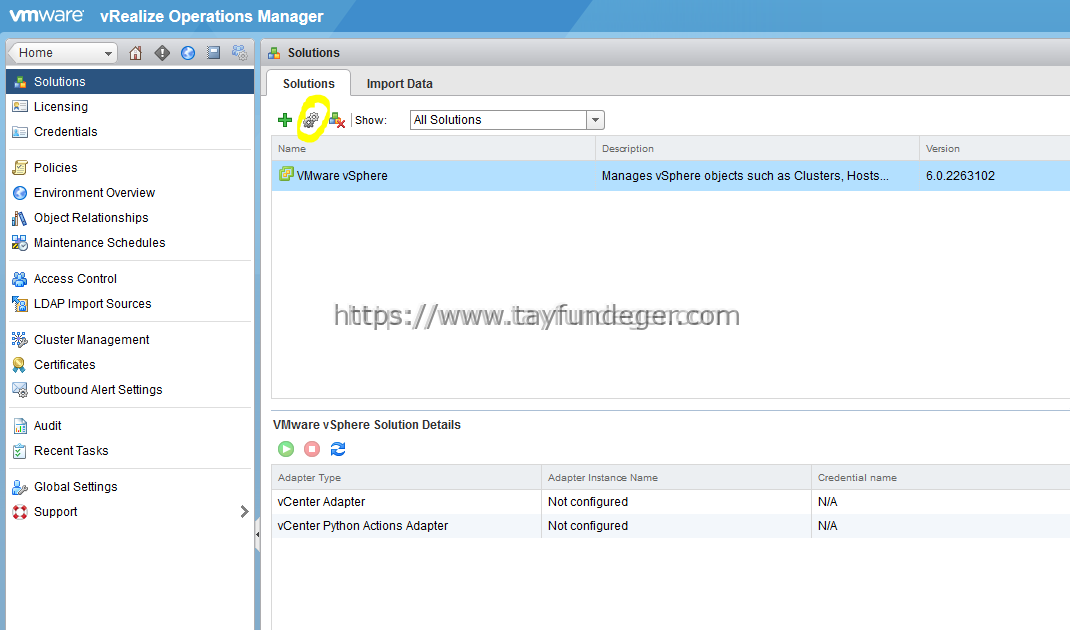Switch to the Solutions tab
Image resolution: width=1070 pixels, height=630 pixels.
coord(308,83)
